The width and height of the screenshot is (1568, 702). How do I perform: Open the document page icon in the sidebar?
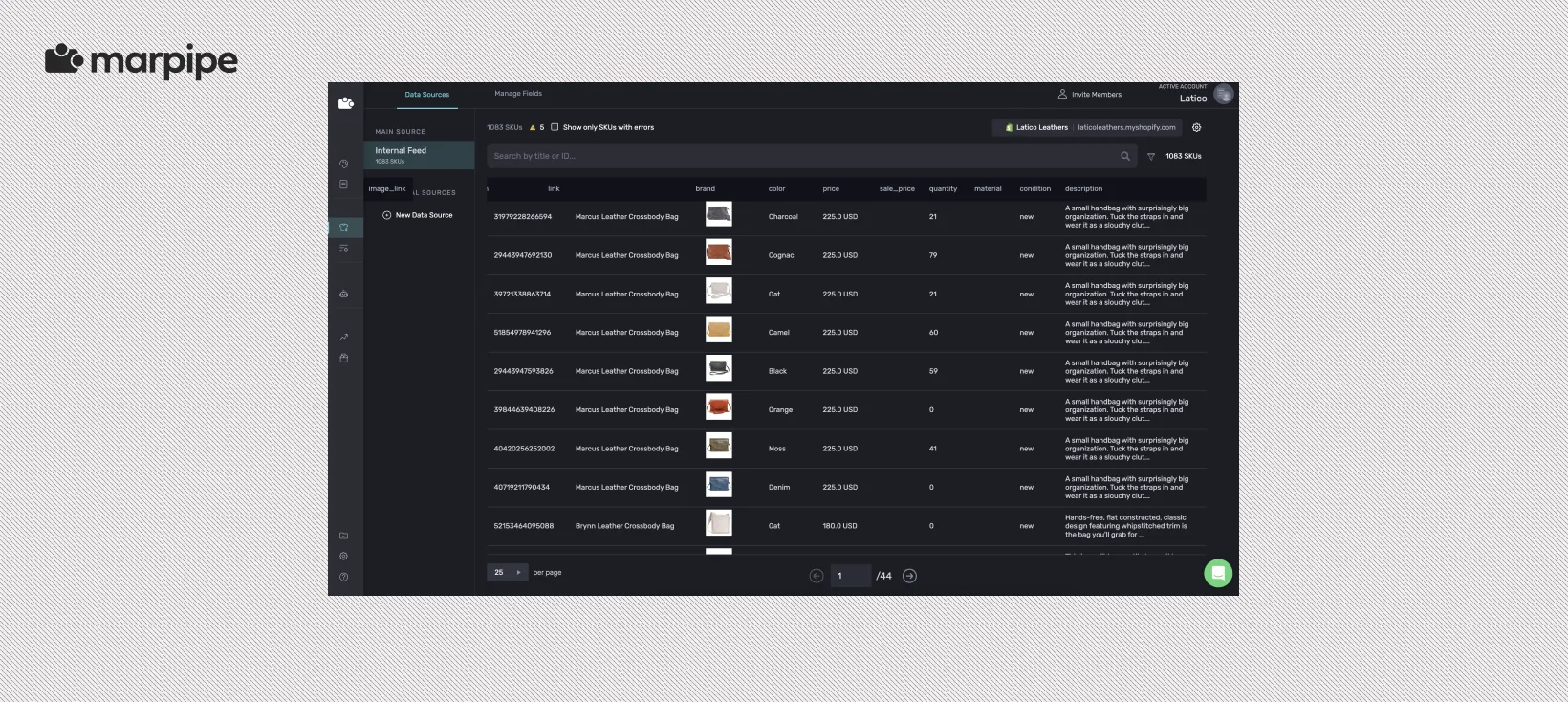(344, 185)
